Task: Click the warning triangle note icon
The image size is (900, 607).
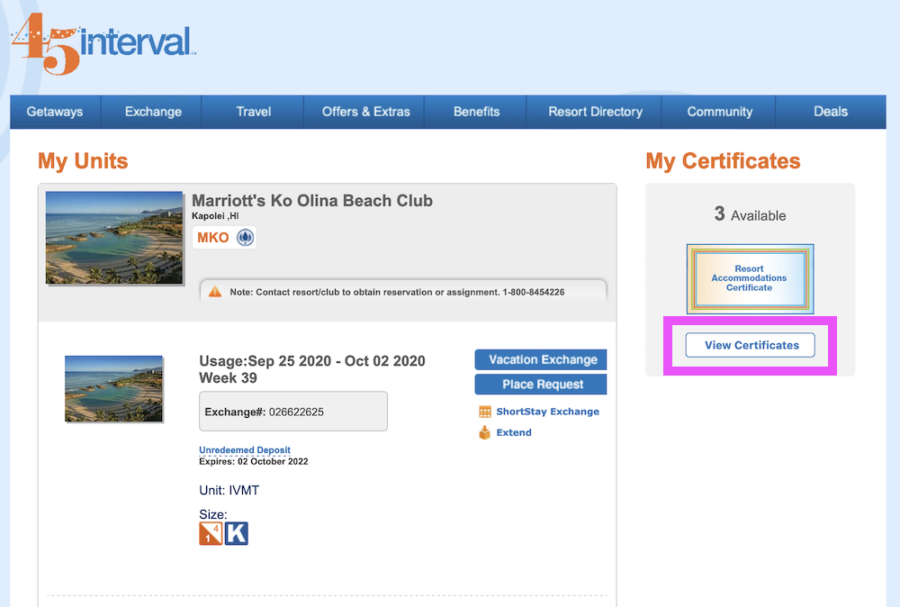Action: pos(214,291)
